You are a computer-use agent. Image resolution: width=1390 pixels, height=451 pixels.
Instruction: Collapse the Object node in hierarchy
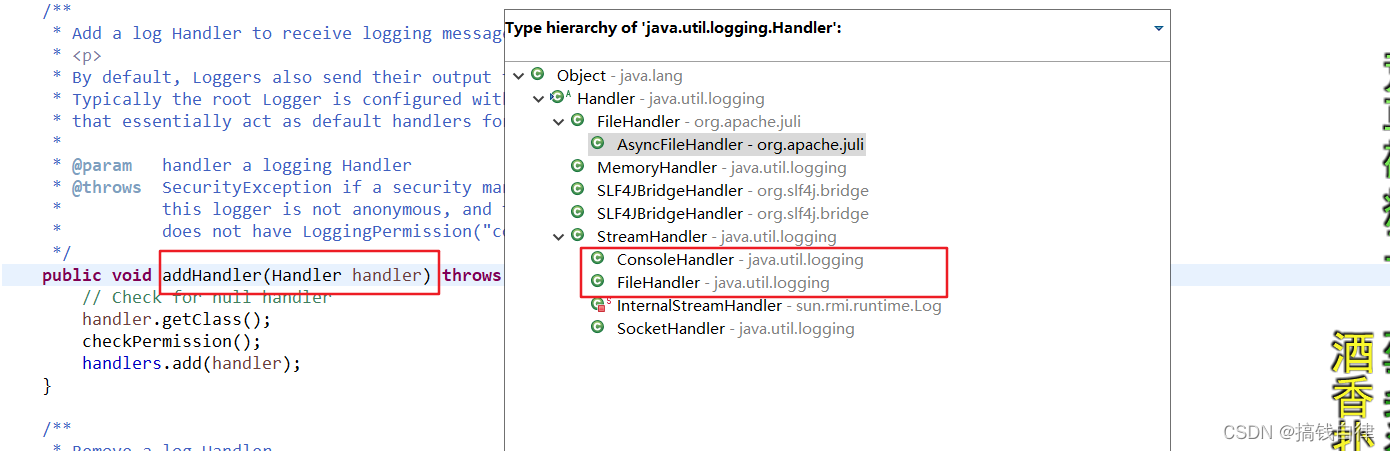(x=518, y=76)
